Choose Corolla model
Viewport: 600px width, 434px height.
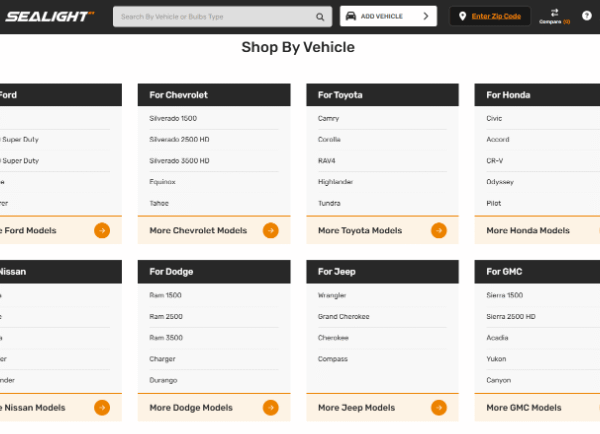click(329, 139)
